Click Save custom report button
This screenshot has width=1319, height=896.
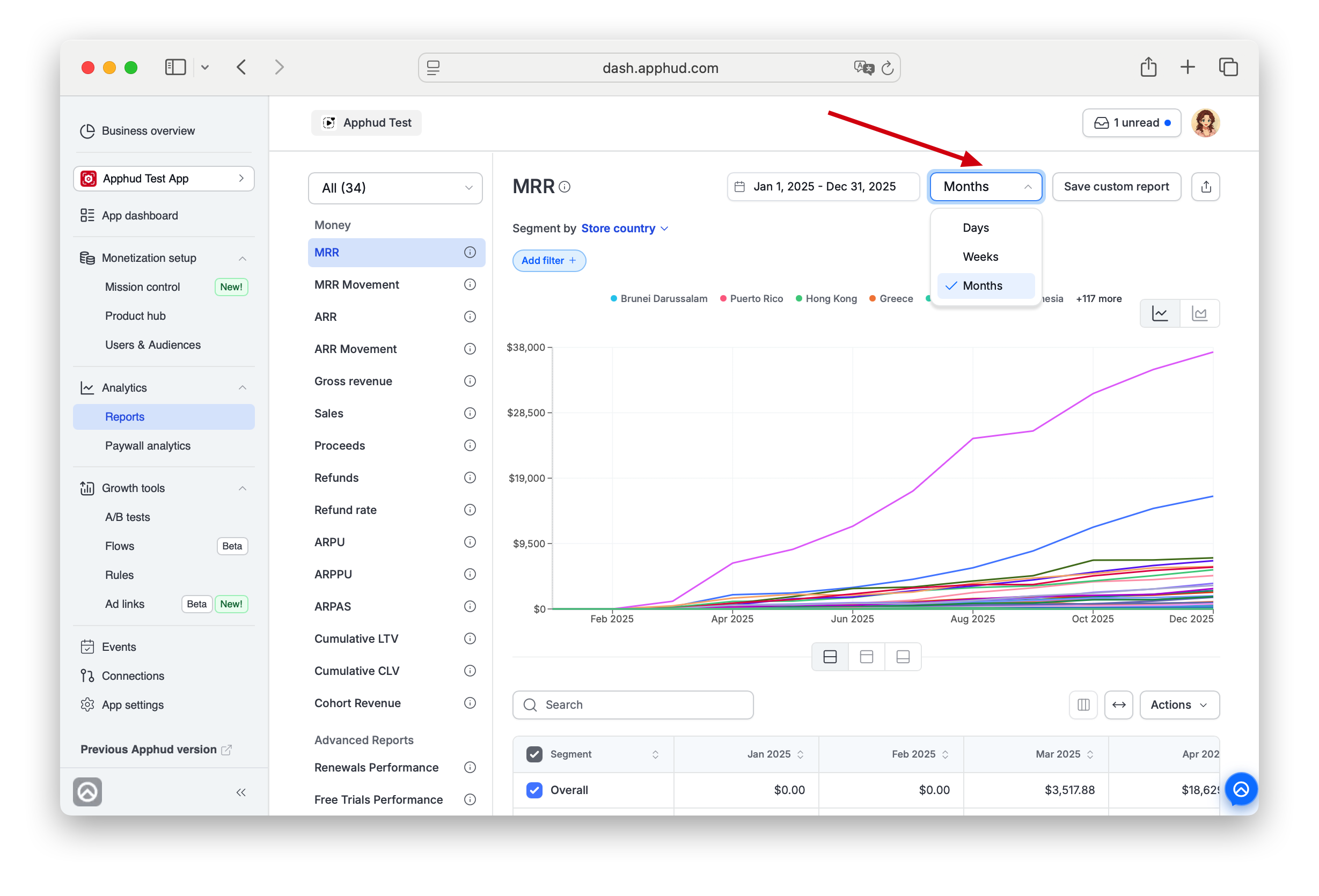pos(1116,187)
